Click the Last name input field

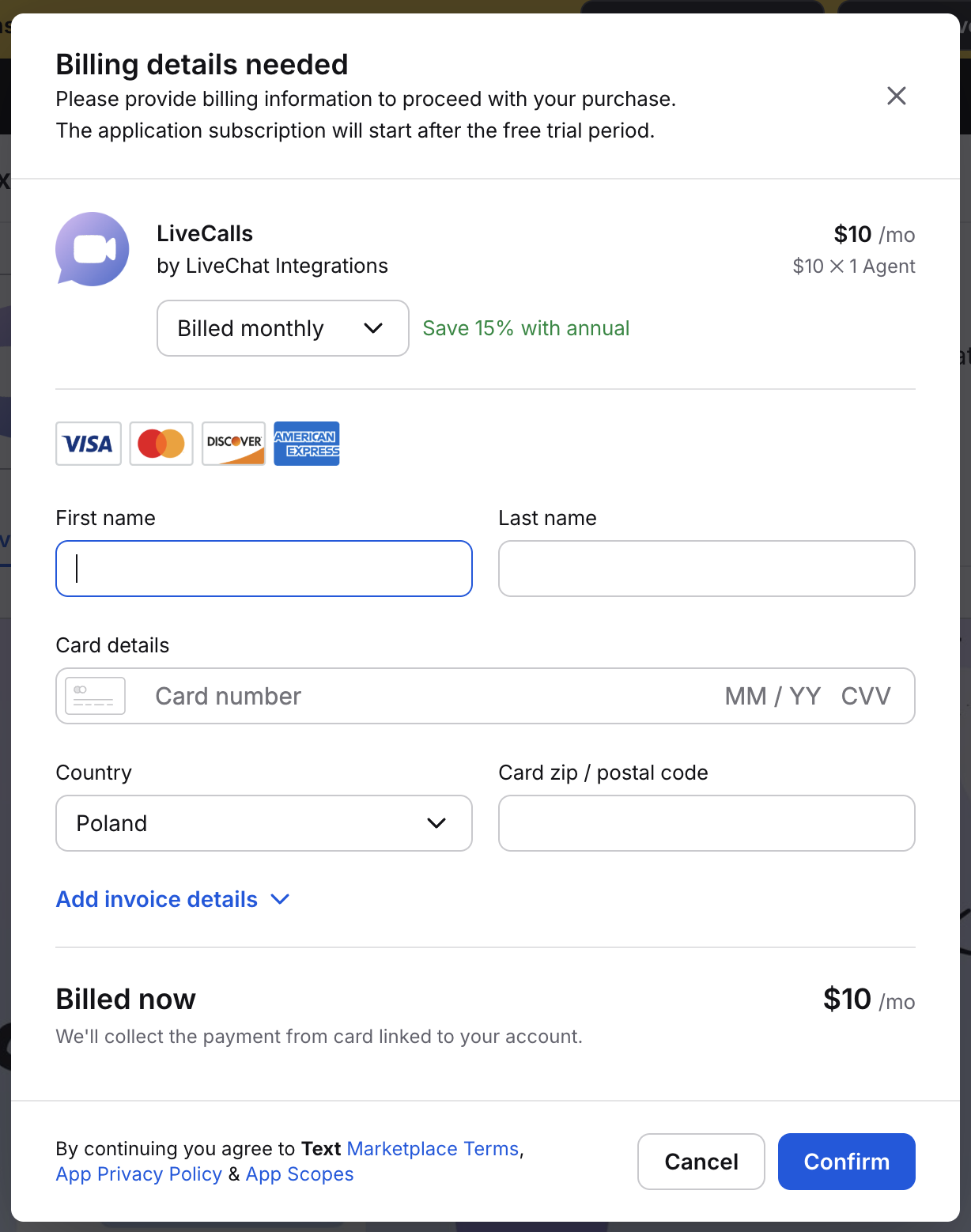tap(706, 569)
